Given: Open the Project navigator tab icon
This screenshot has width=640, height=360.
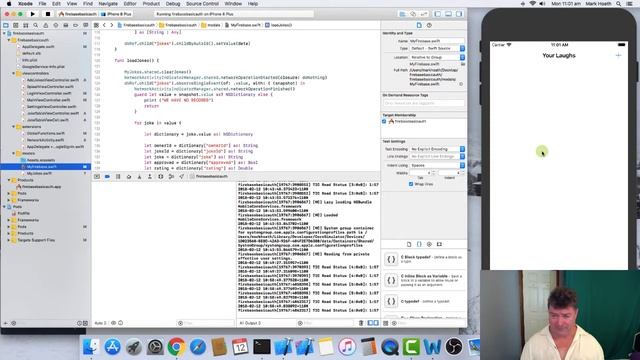Looking at the screenshot, I should pyautogui.click(x=6, y=25).
